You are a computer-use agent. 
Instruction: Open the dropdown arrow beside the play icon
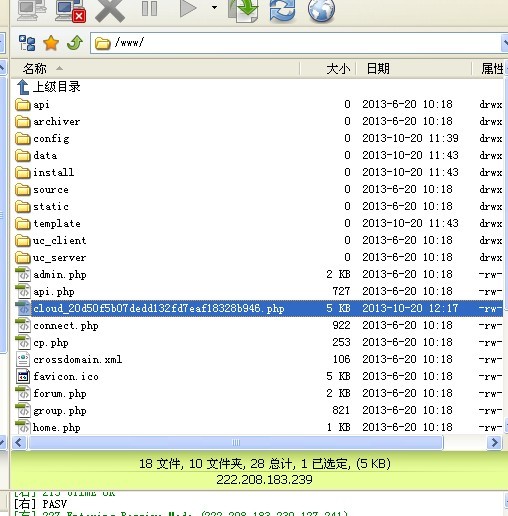point(214,7)
